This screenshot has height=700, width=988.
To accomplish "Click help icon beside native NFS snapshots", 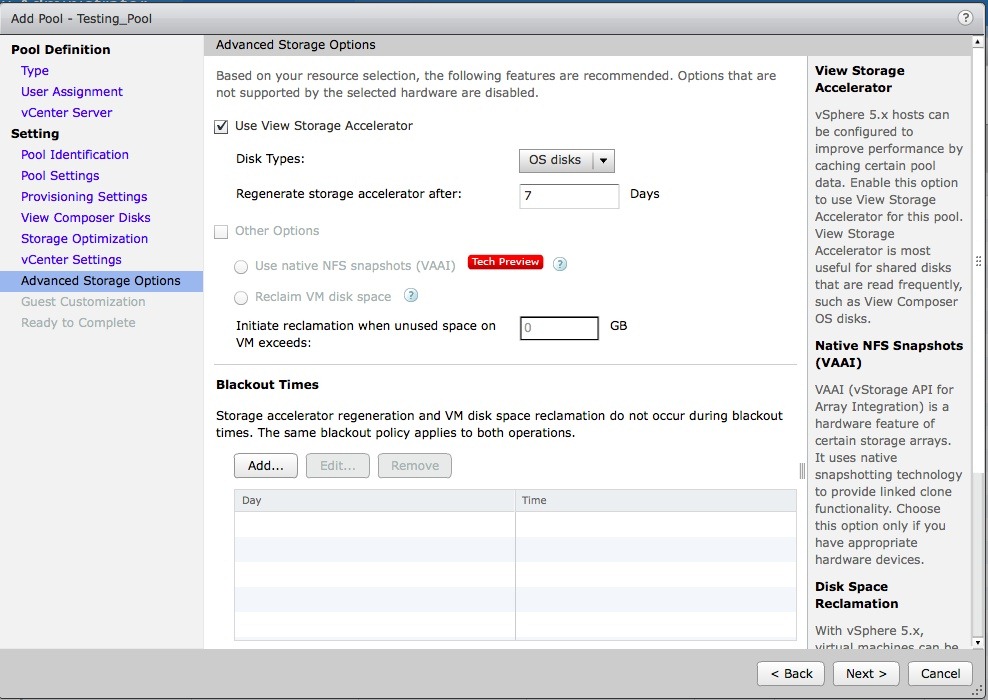I will click(560, 265).
